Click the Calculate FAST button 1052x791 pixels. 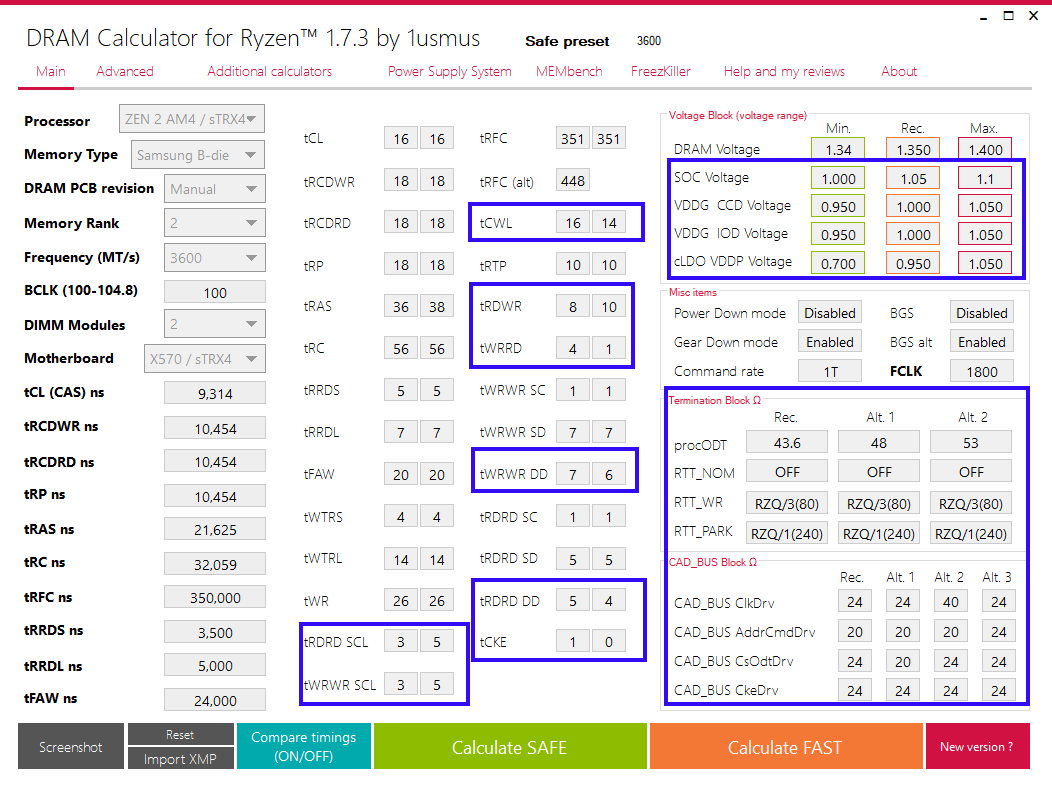(786, 747)
